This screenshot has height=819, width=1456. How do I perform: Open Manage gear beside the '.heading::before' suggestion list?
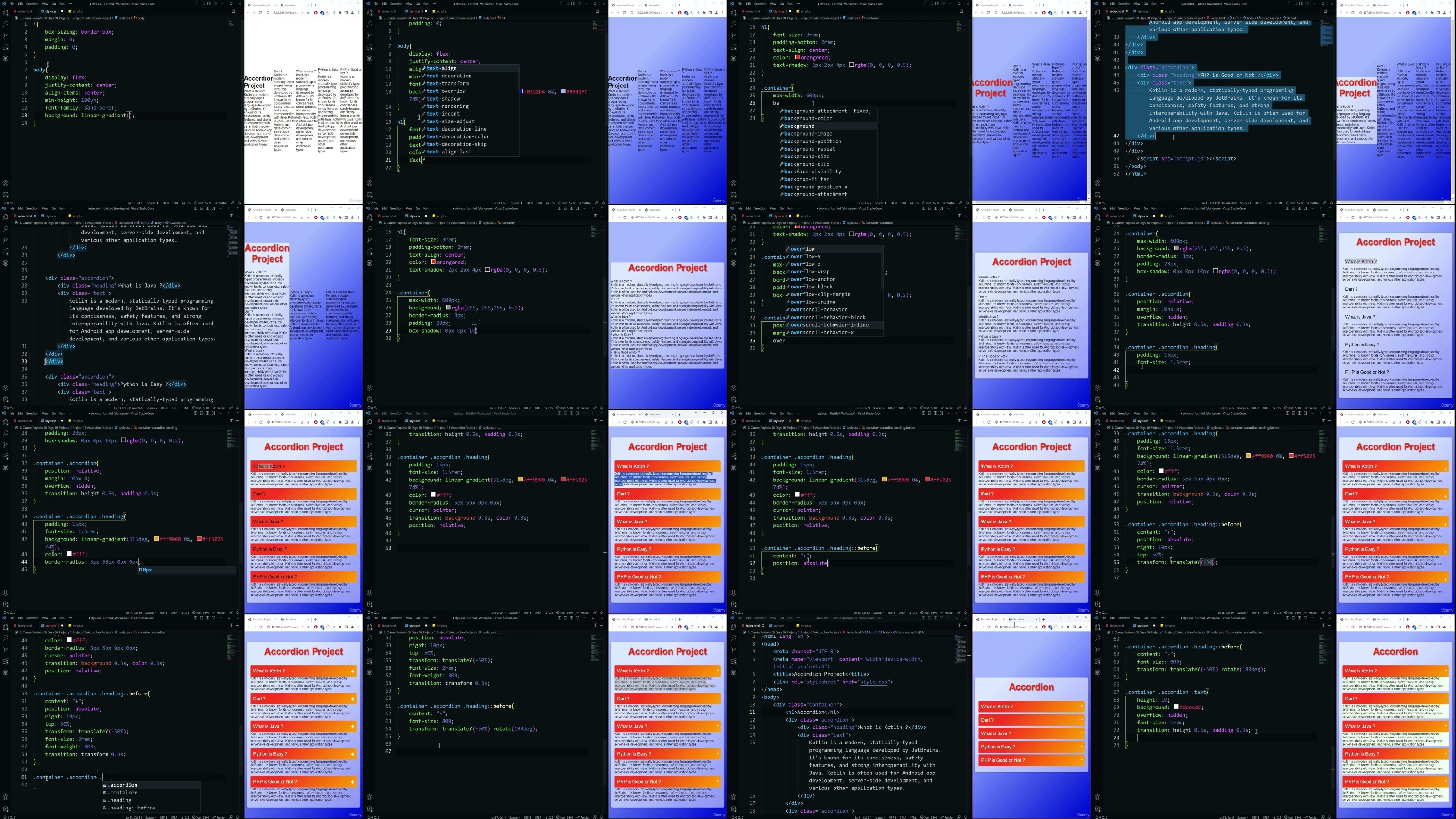click(5, 809)
